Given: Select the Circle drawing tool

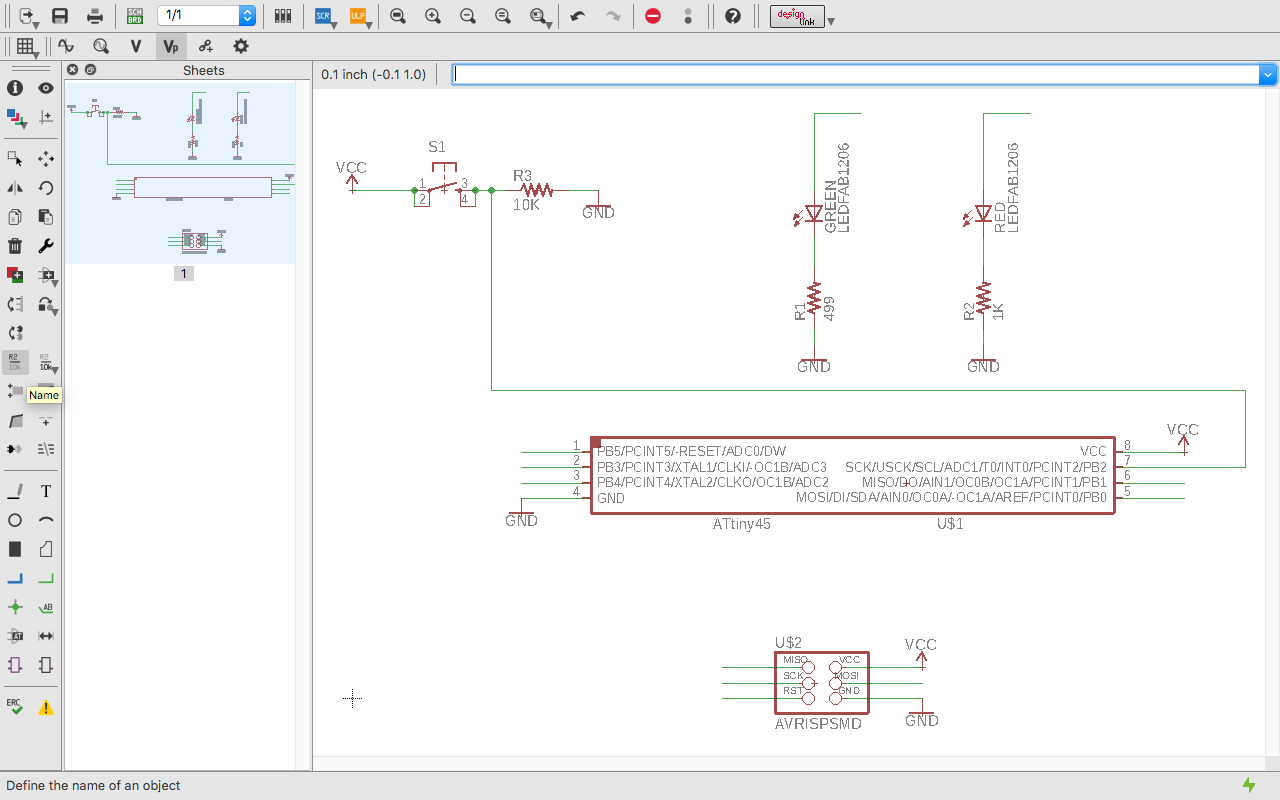Looking at the screenshot, I should pyautogui.click(x=15, y=520).
